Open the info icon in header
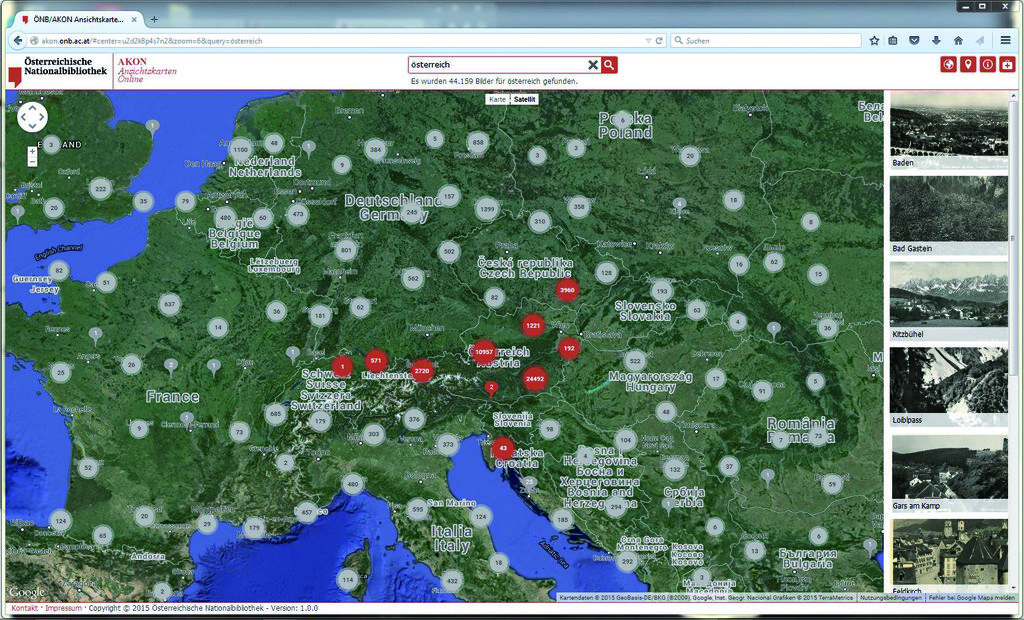The height and width of the screenshot is (620, 1024). coord(987,64)
